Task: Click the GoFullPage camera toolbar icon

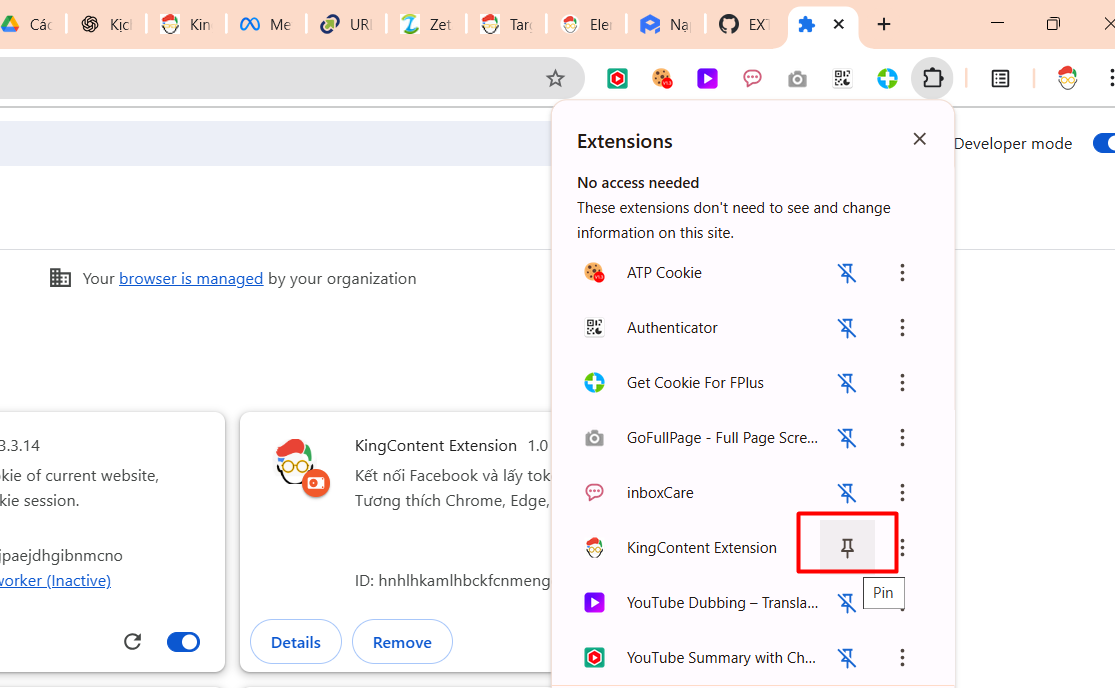Action: (797, 79)
